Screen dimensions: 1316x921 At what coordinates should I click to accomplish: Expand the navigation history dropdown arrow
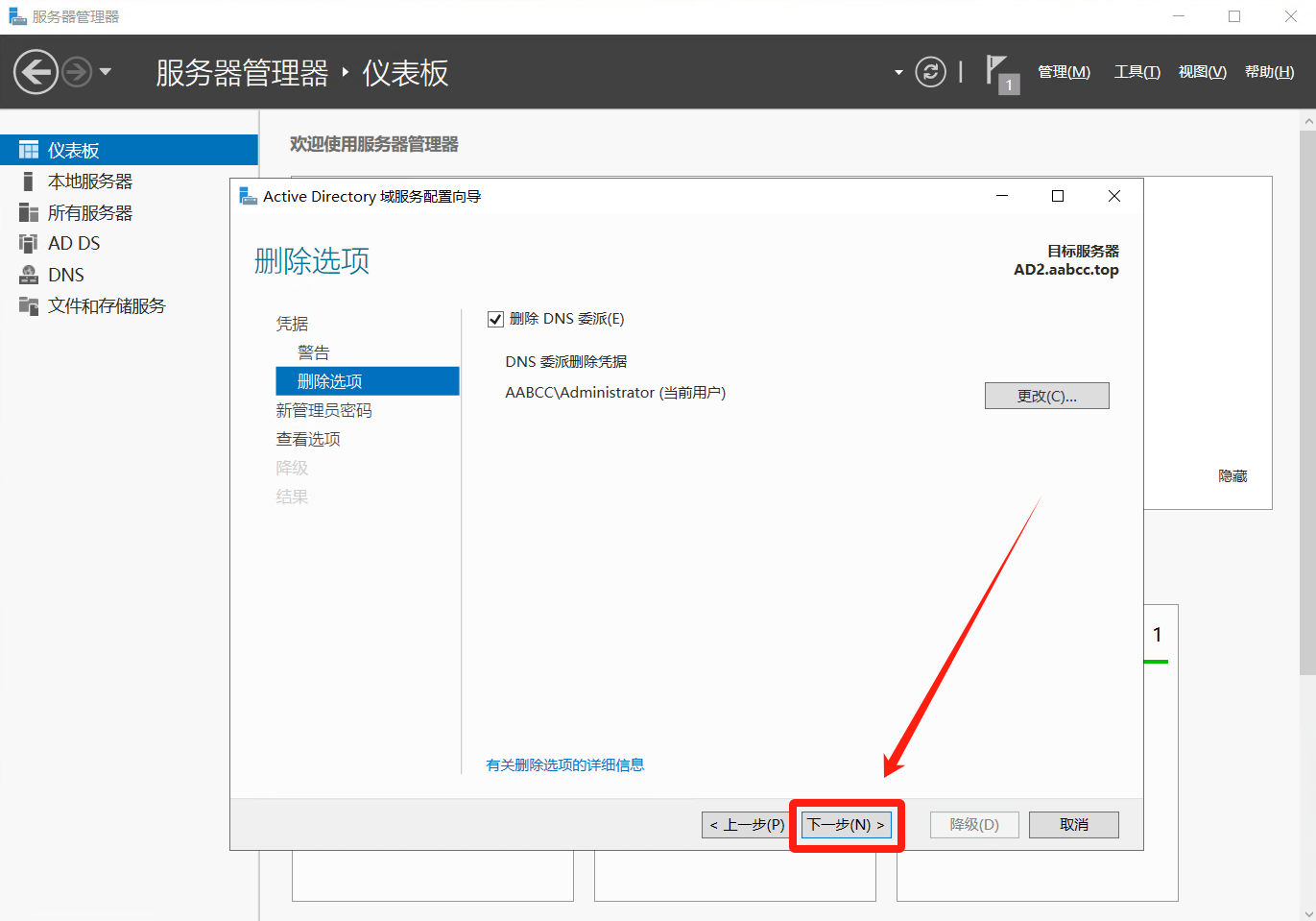[106, 72]
